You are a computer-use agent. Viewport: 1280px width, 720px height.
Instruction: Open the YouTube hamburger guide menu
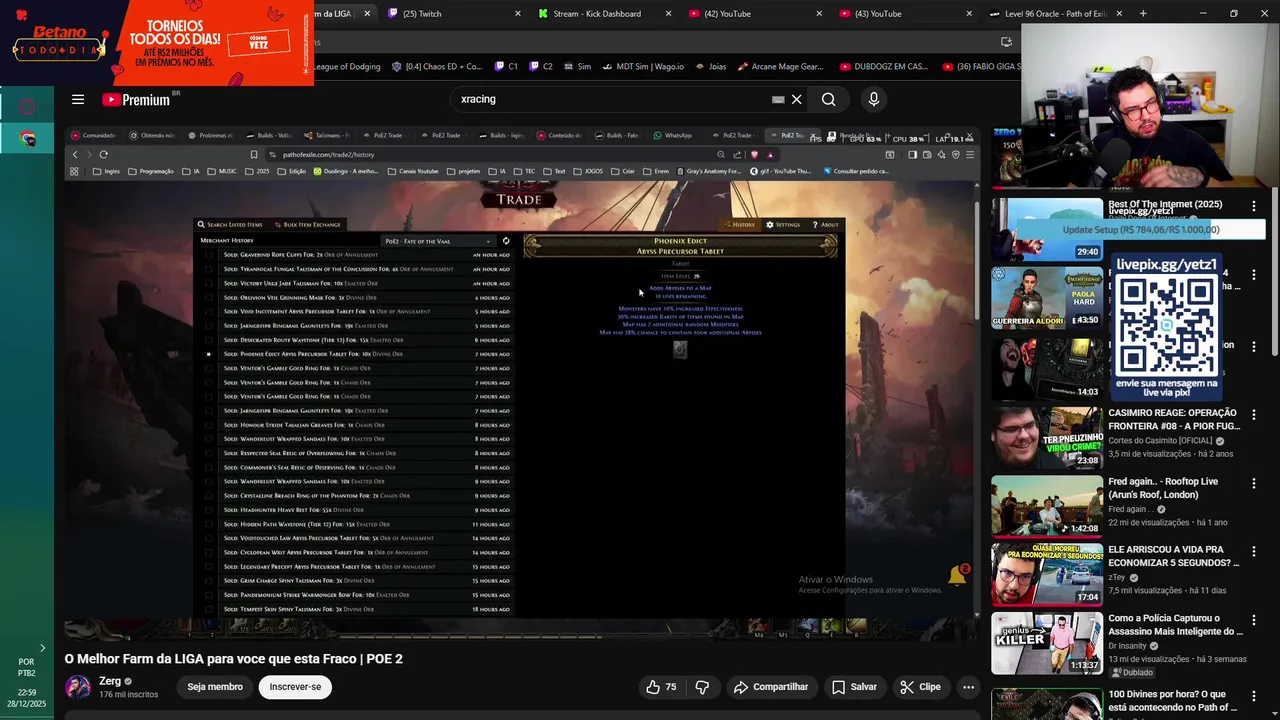(78, 99)
